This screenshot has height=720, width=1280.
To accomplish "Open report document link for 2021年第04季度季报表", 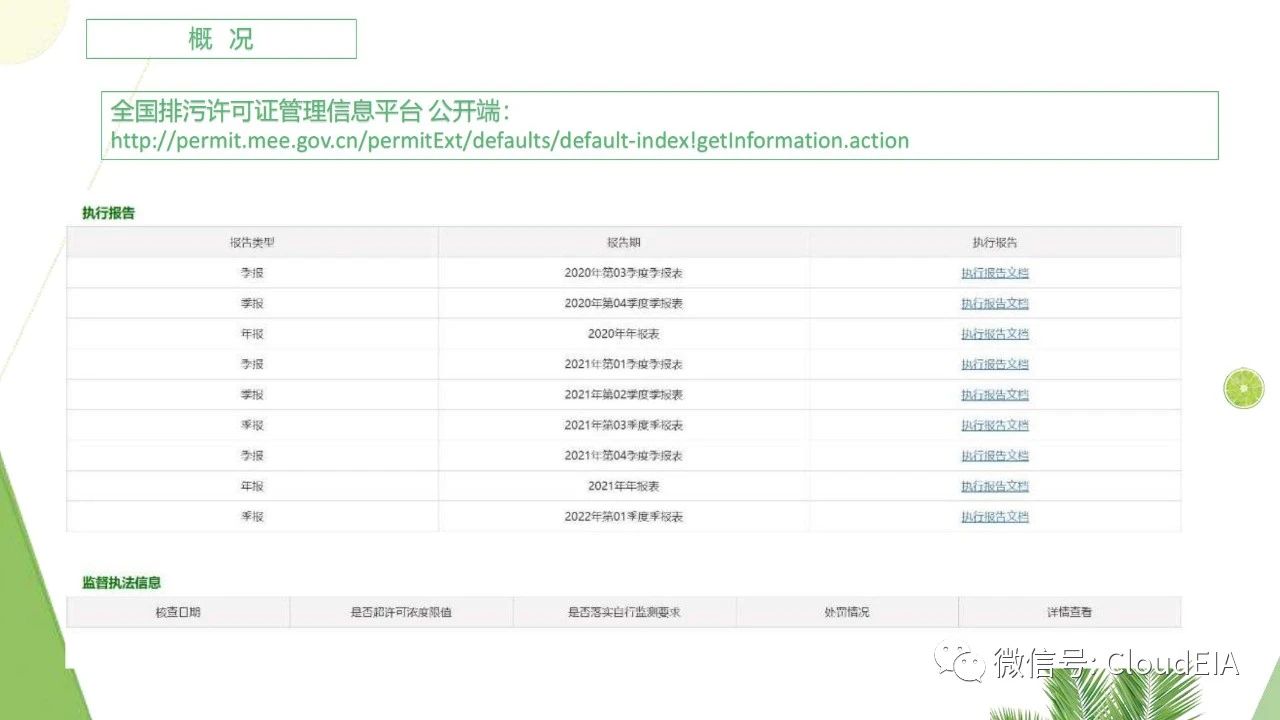I will [x=995, y=455].
